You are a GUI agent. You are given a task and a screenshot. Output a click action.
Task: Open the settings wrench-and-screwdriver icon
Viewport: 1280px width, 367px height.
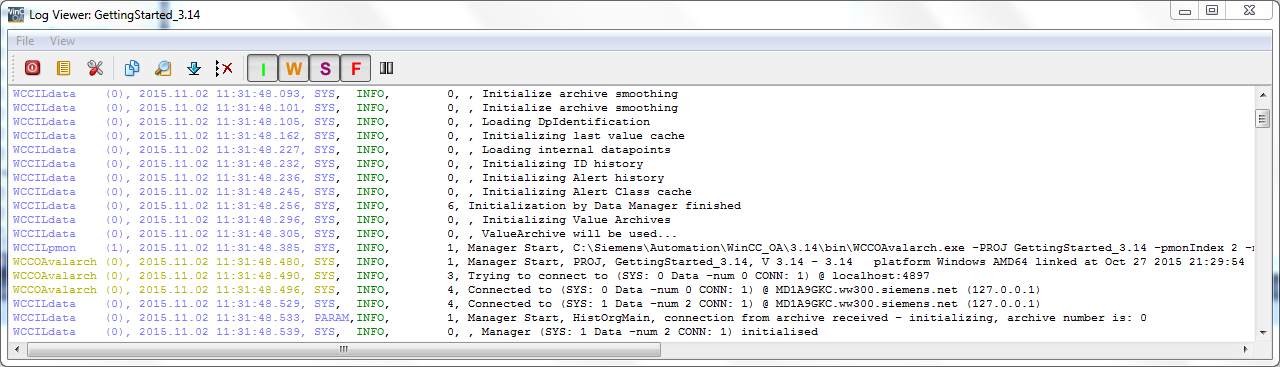95,68
